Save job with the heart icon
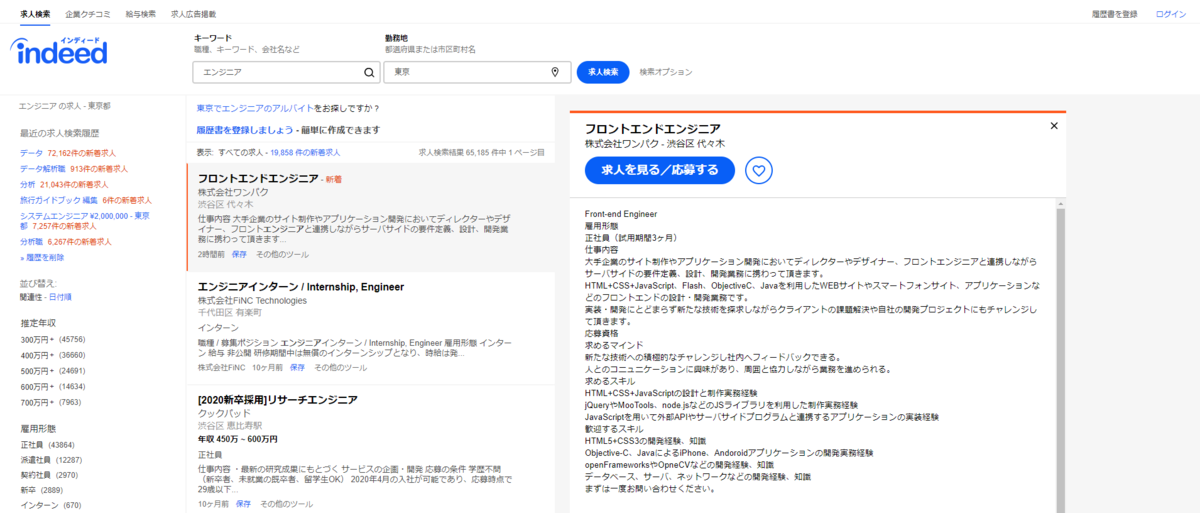This screenshot has width=1200, height=513. click(x=759, y=171)
